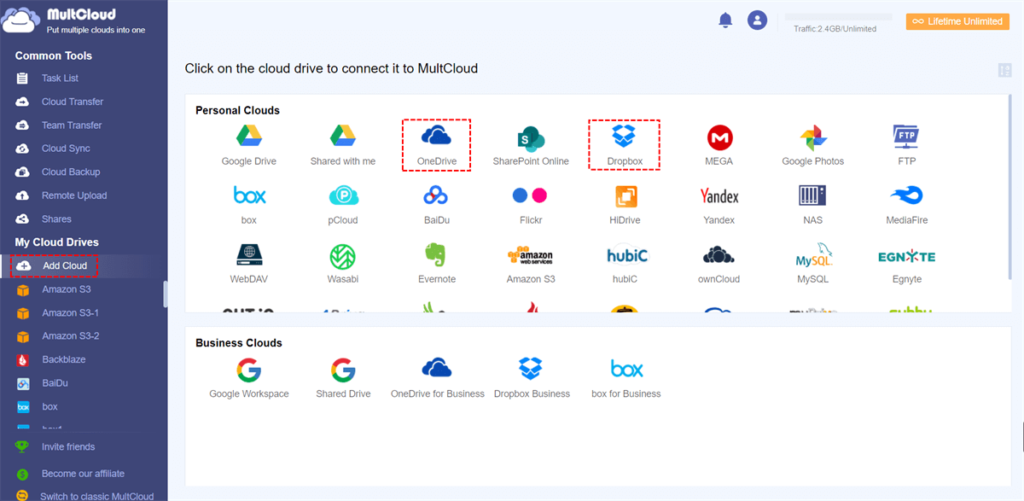Screen dimensions: 1024x501
Task: Click the notification bell icon
Action: pos(725,20)
